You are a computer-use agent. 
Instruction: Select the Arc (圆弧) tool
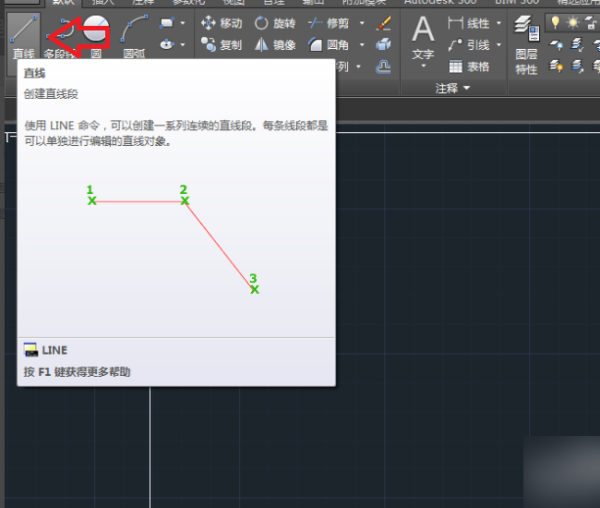pyautogui.click(x=134, y=37)
